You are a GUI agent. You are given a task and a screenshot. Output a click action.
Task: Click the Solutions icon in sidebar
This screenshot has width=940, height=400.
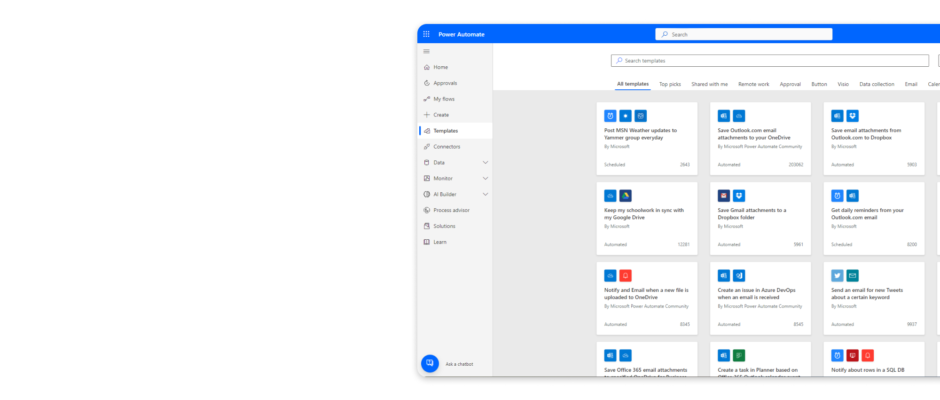427,226
